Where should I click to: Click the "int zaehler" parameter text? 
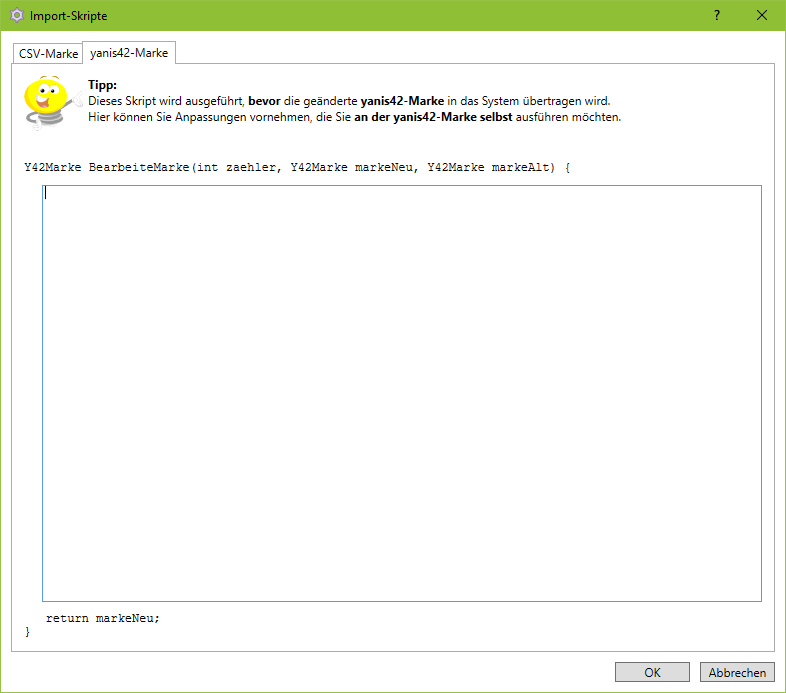[x=239, y=167]
